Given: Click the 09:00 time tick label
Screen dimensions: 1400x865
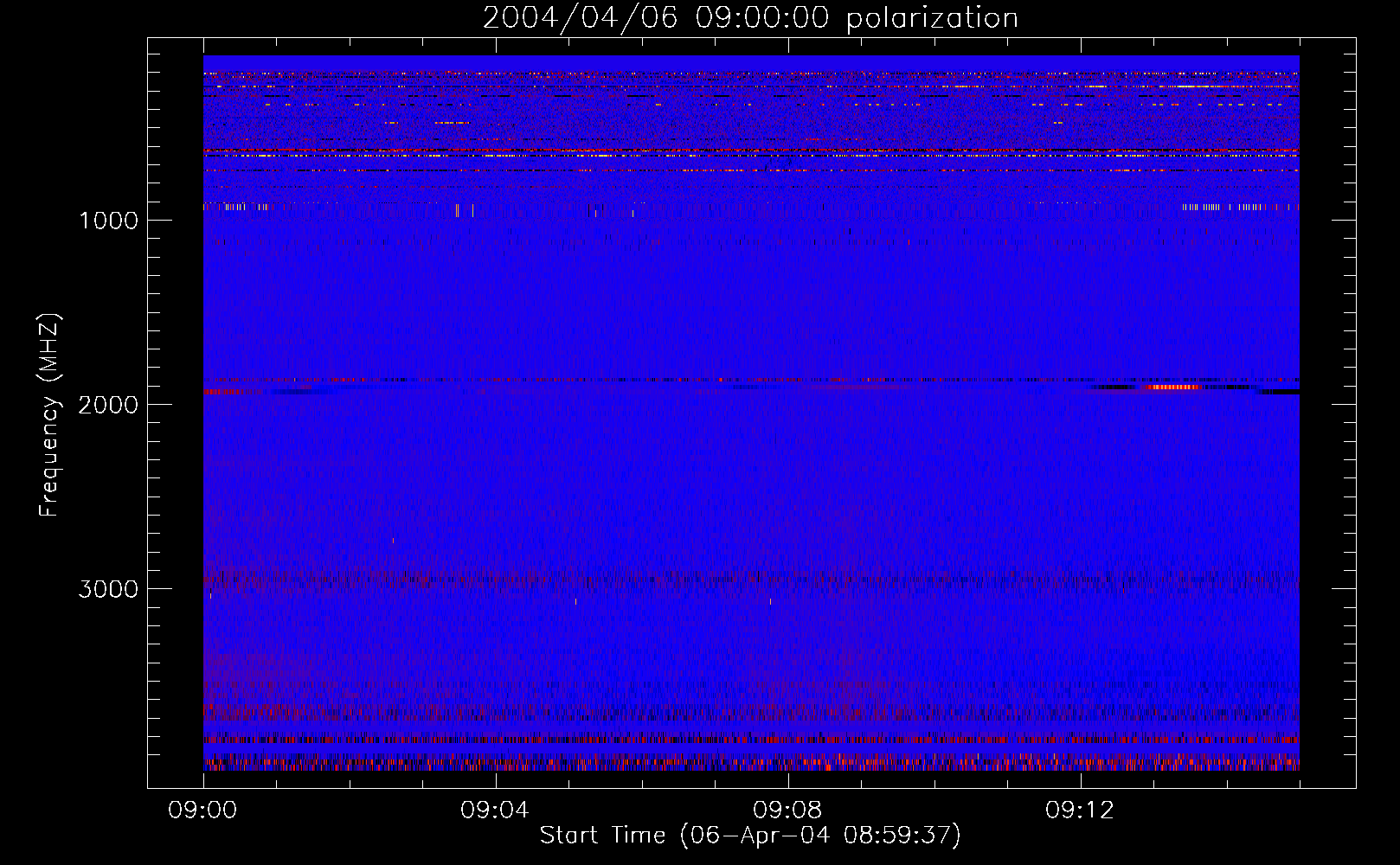Looking at the screenshot, I should point(202,811).
